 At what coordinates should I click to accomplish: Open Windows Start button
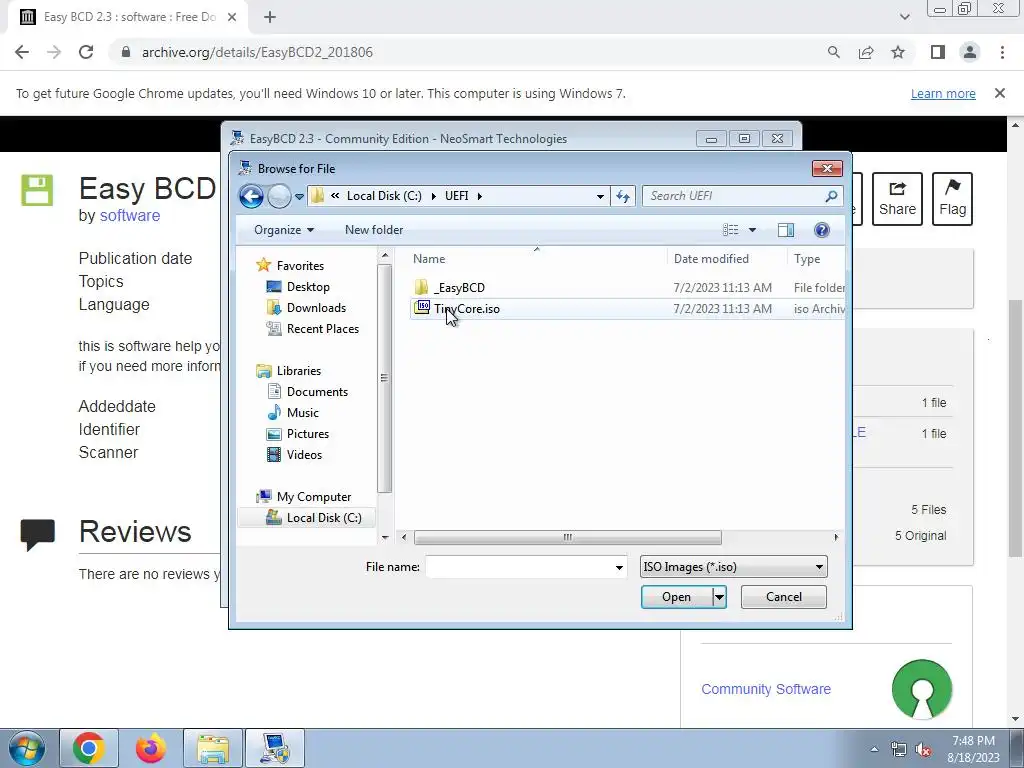(x=27, y=748)
